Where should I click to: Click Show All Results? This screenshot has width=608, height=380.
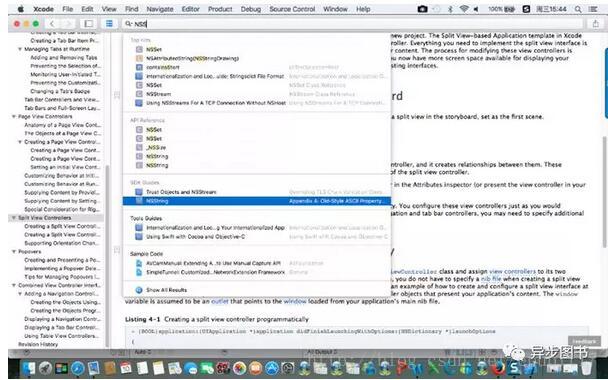pyautogui.click(x=166, y=290)
